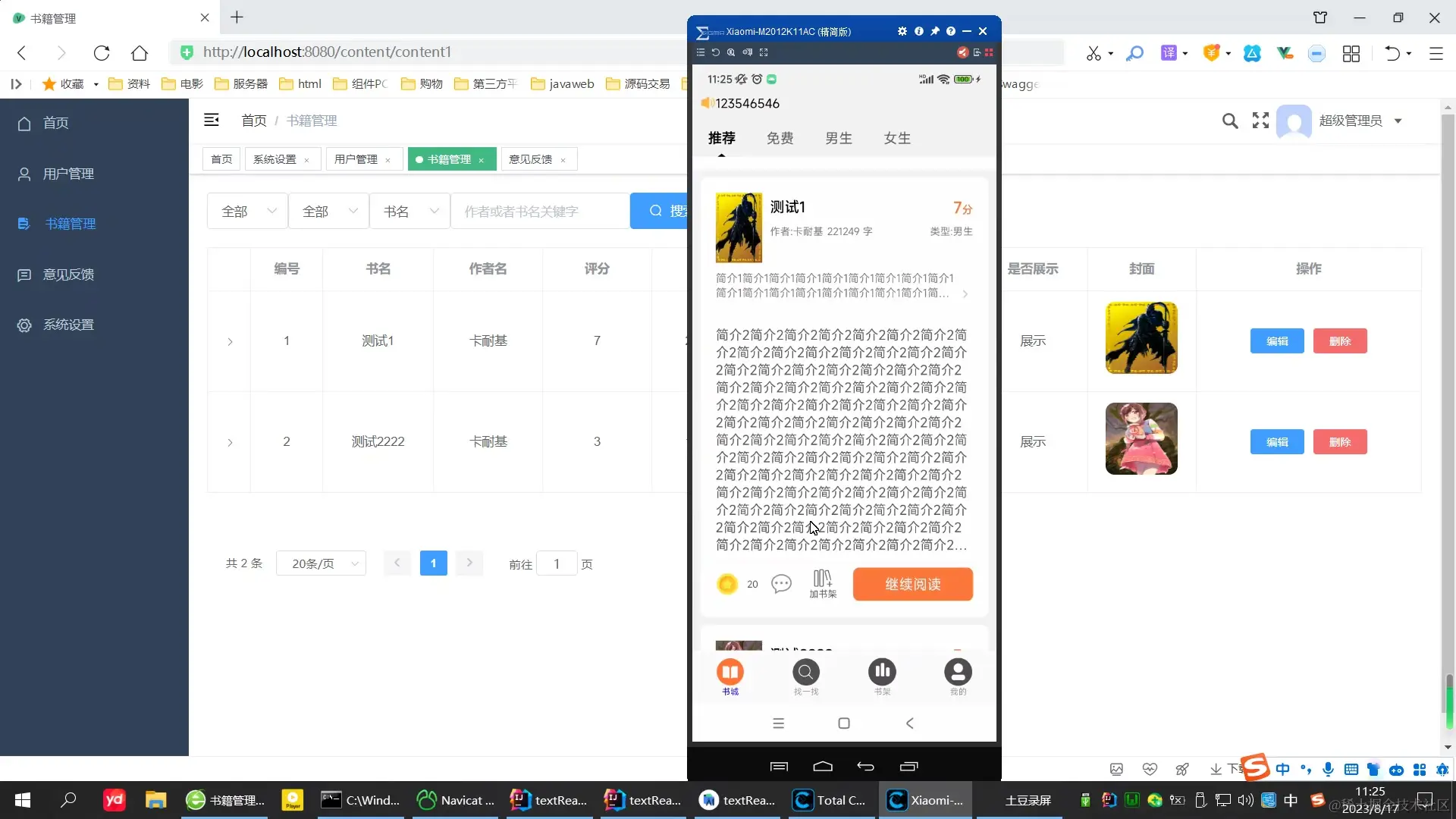Expand row for book 测试2222
The image size is (1456, 819).
(x=230, y=443)
